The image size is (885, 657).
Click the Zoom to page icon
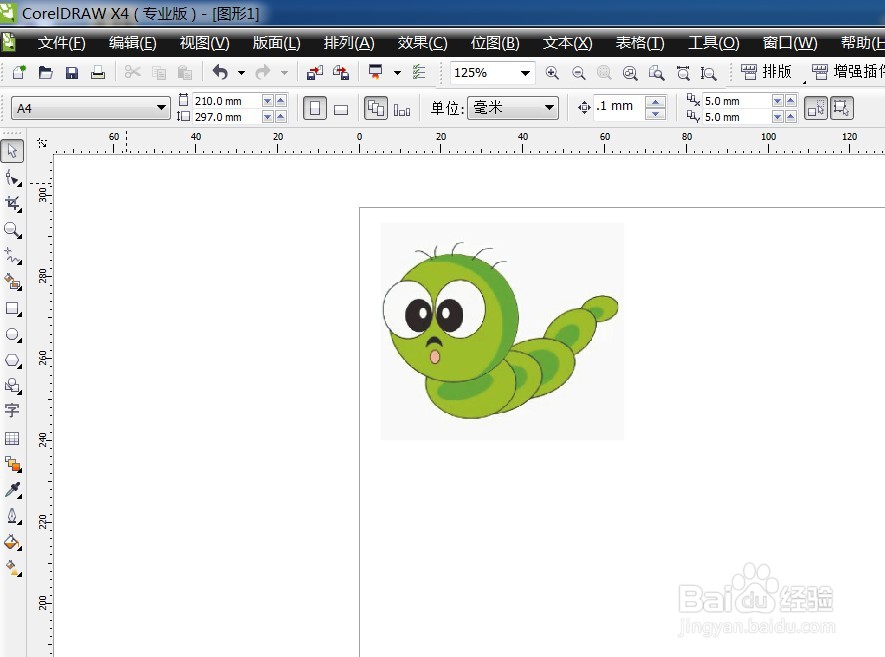[656, 73]
